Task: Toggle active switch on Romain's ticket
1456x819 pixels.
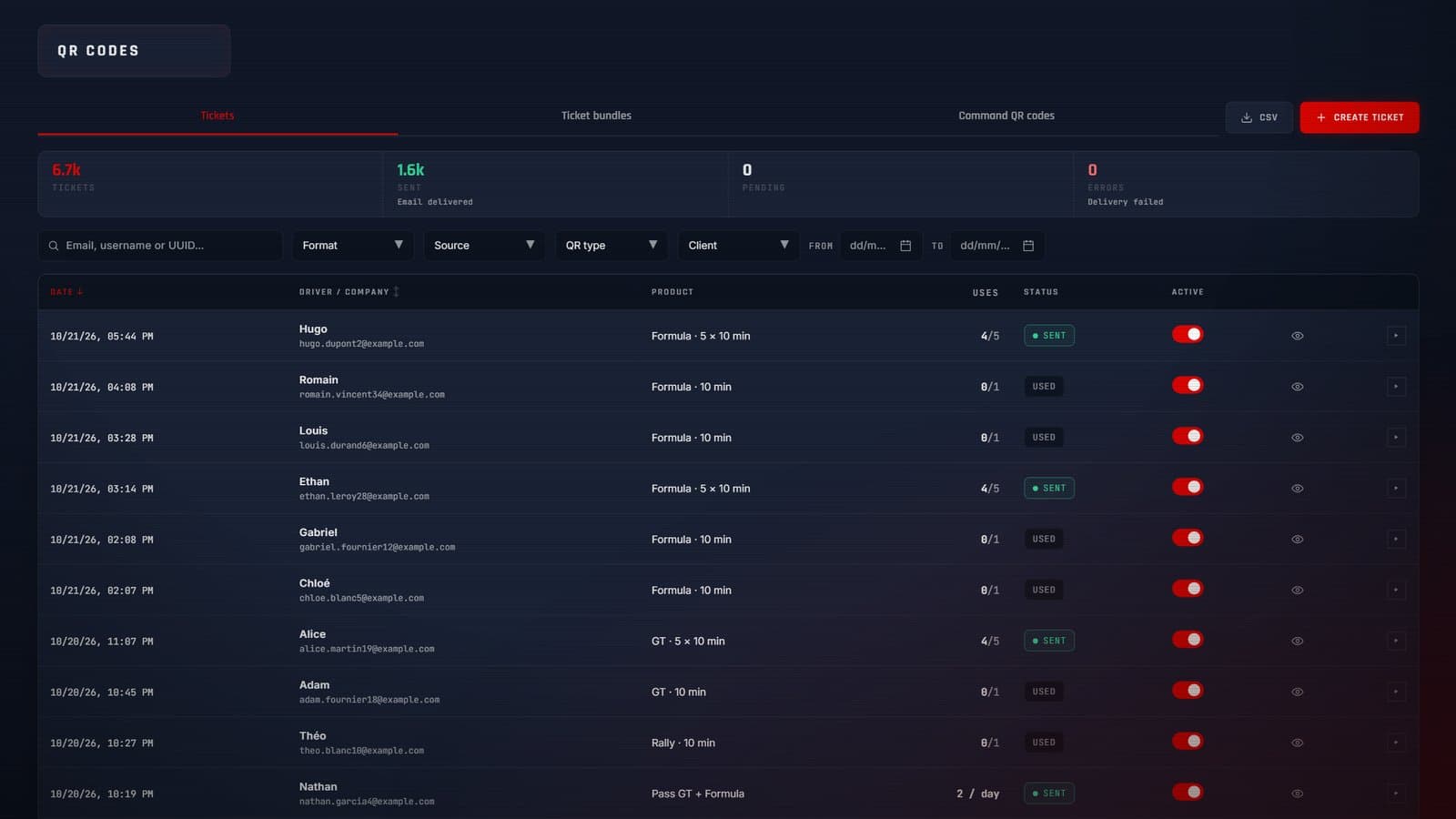Action: [1188, 386]
